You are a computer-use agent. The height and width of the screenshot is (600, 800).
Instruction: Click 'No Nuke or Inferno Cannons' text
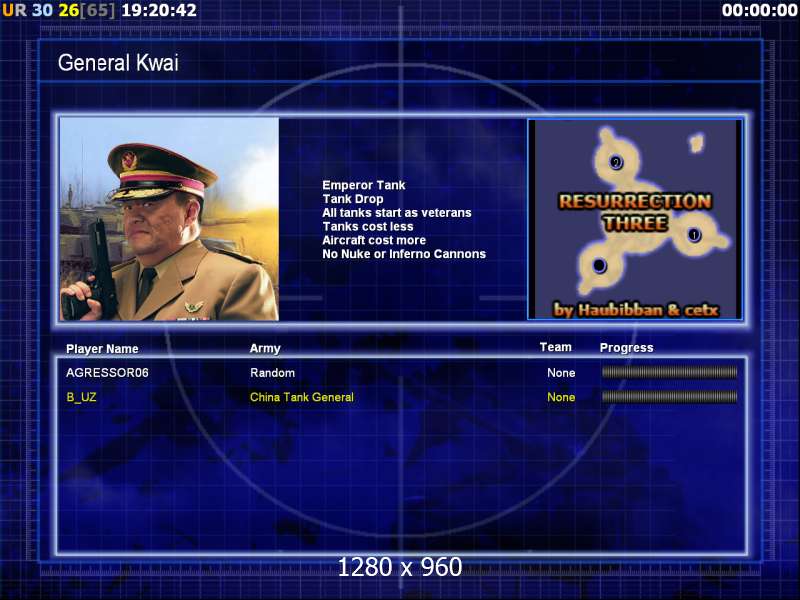(404, 254)
